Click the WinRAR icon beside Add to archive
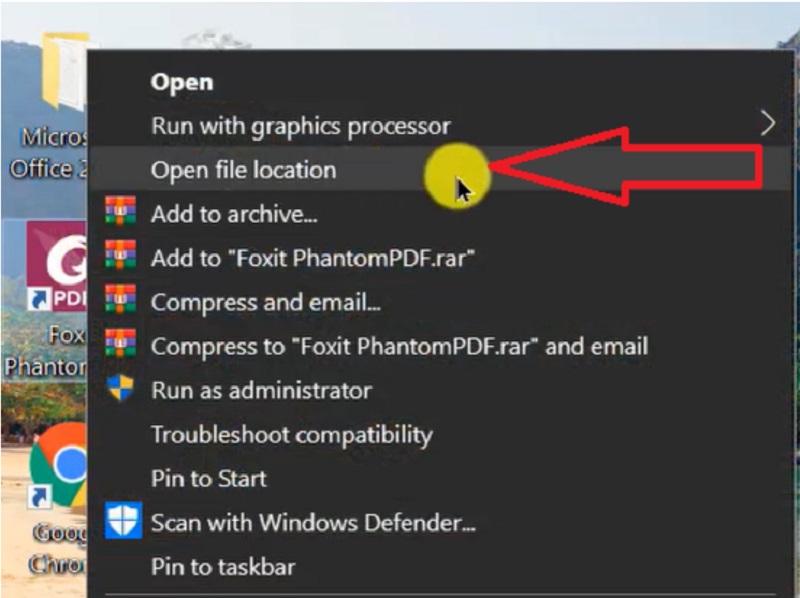 [x=120, y=211]
